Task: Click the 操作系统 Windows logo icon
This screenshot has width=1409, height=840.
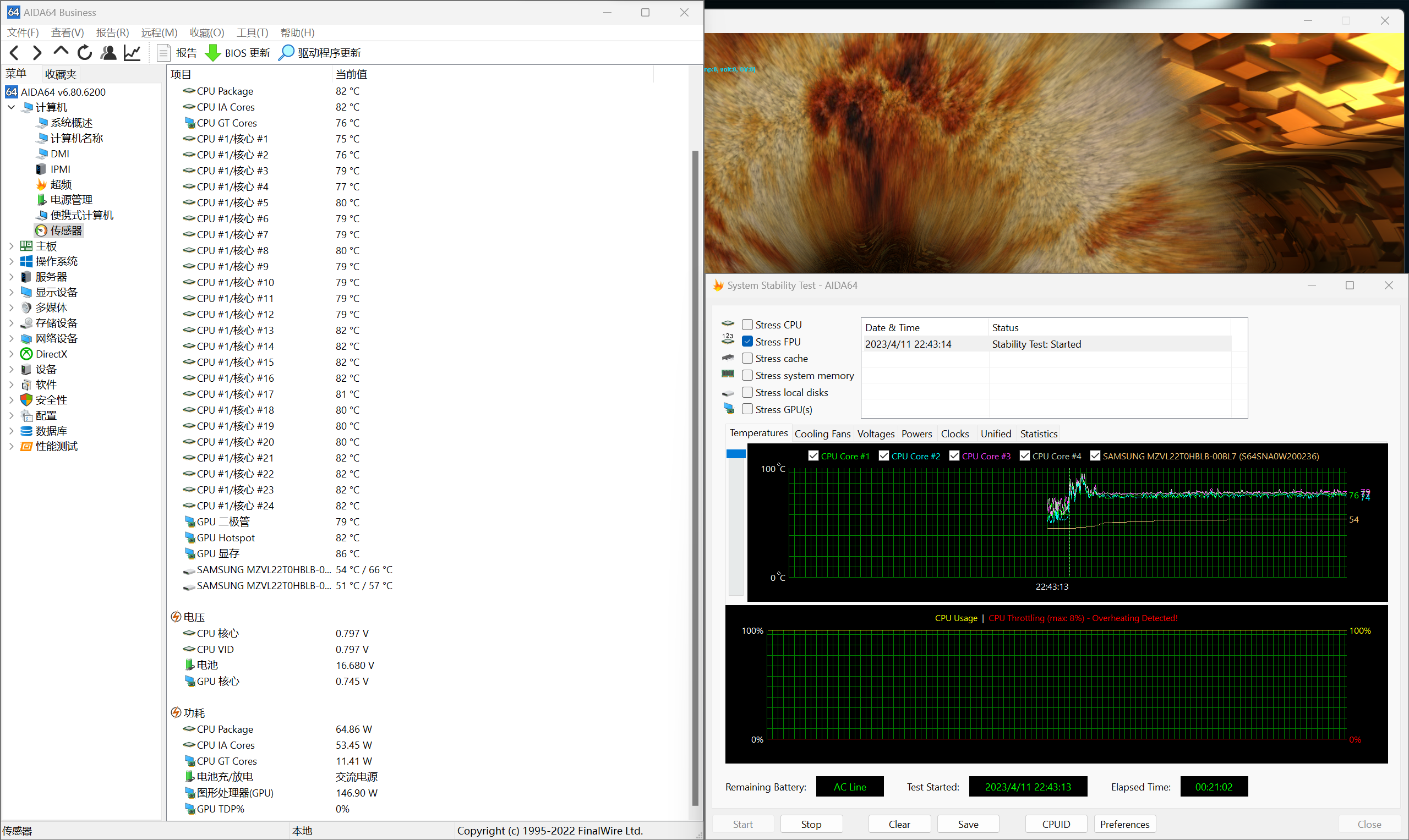Action: [x=26, y=261]
